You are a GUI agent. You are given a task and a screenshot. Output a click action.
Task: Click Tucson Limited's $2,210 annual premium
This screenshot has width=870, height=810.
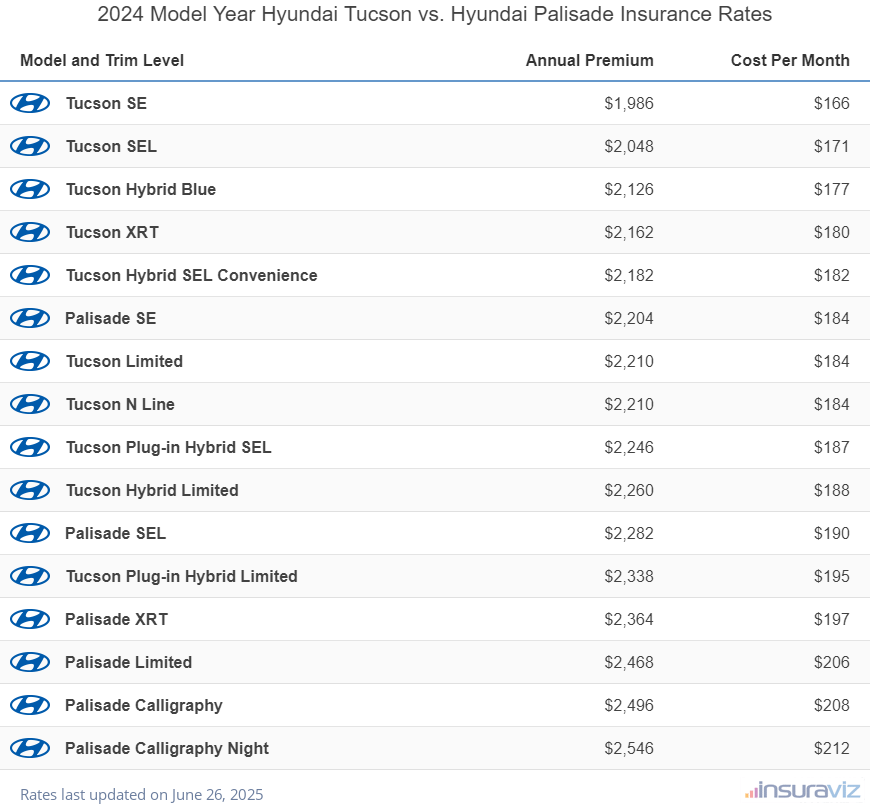coord(629,361)
